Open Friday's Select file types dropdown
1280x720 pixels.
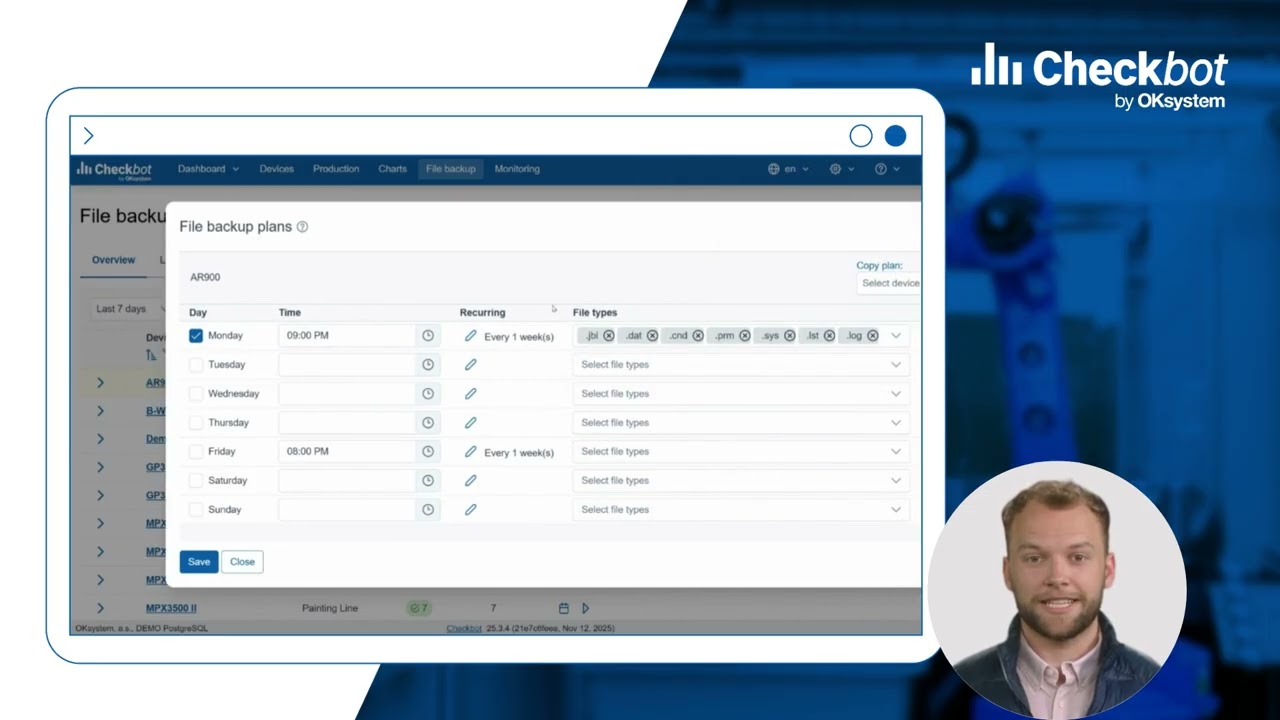(x=741, y=452)
